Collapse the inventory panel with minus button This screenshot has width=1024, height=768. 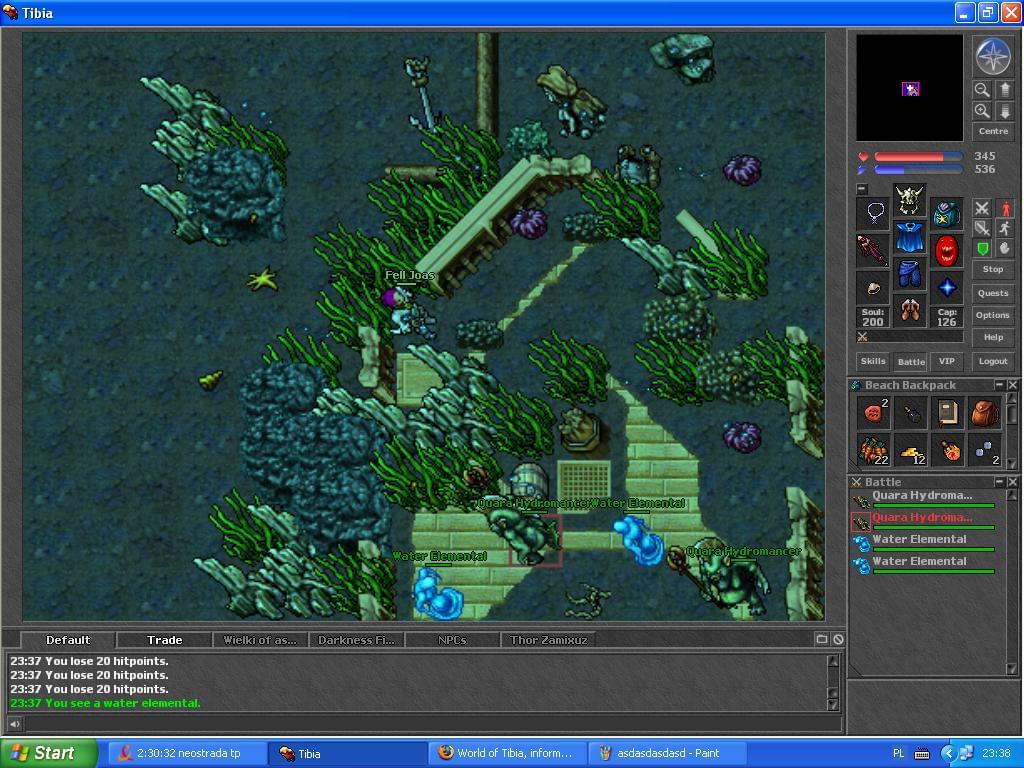coord(862,189)
